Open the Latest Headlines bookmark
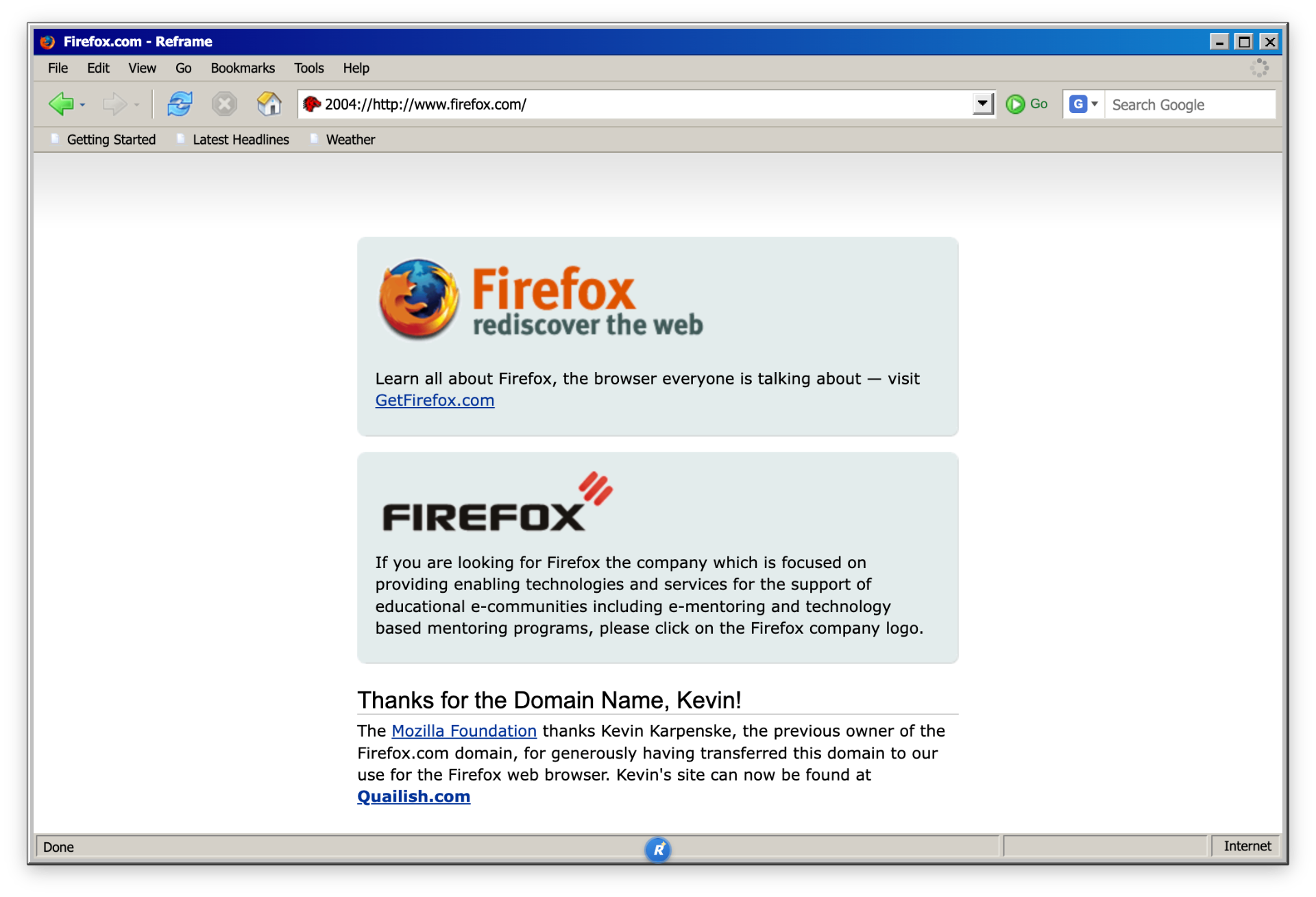This screenshot has width=1316, height=897. coord(233,139)
